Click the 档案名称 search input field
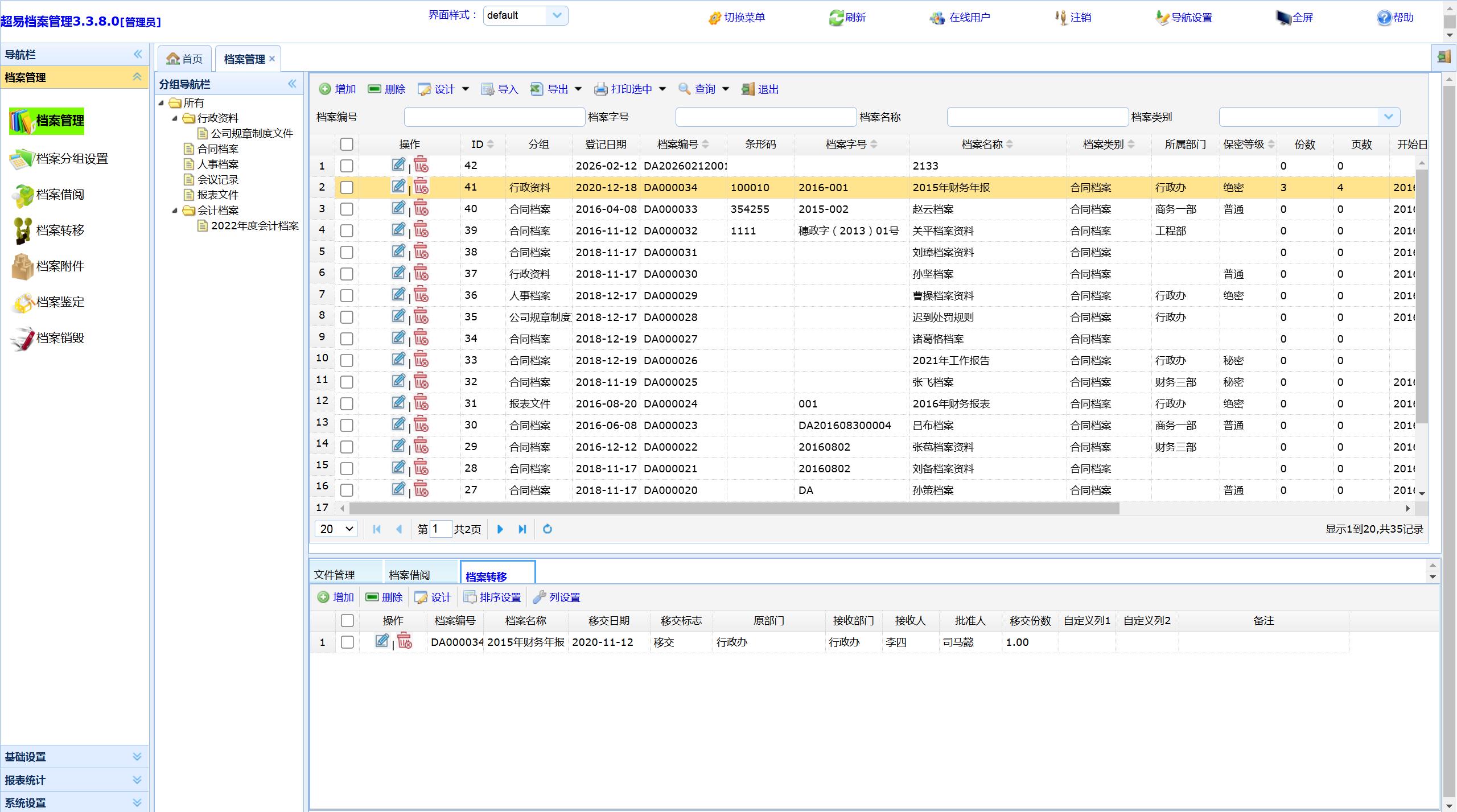 point(1037,117)
